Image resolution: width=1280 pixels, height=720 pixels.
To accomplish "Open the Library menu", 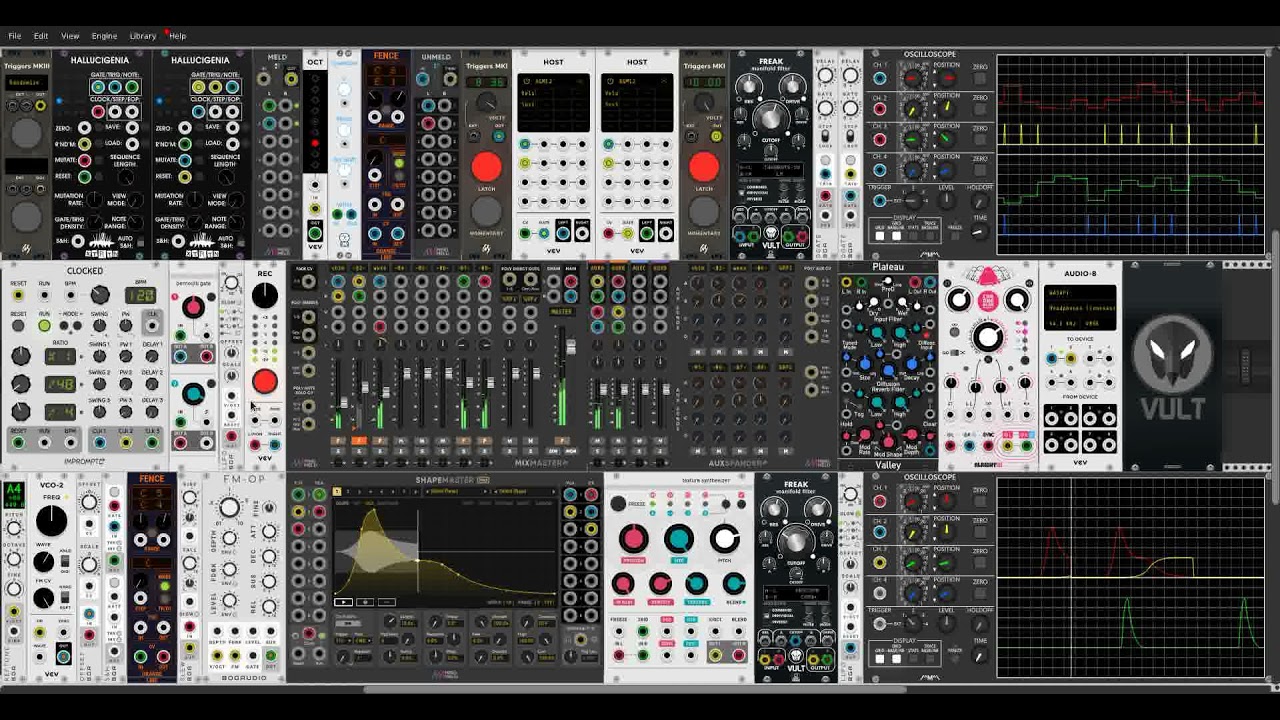I will coord(143,36).
